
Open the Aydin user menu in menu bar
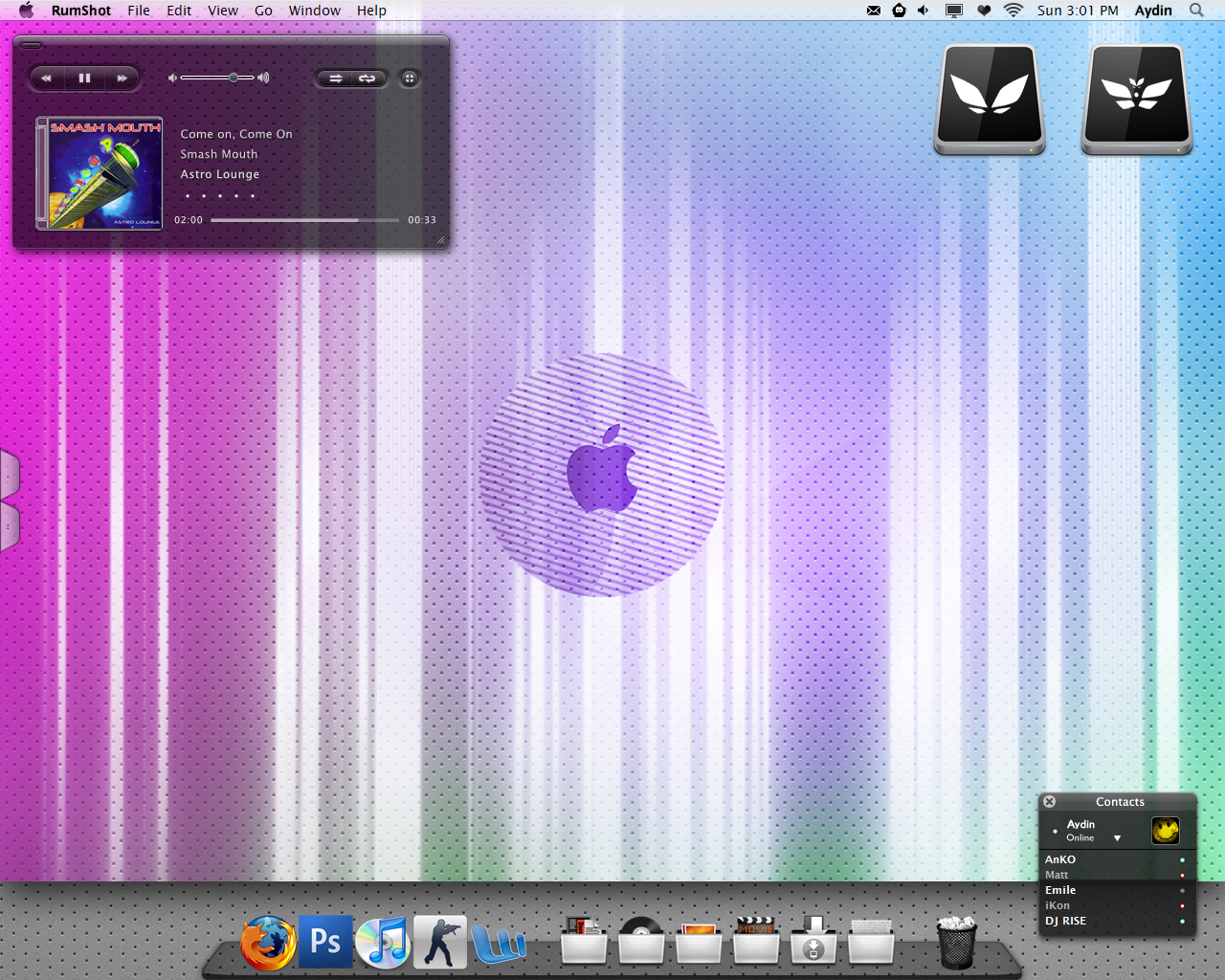[x=1153, y=11]
